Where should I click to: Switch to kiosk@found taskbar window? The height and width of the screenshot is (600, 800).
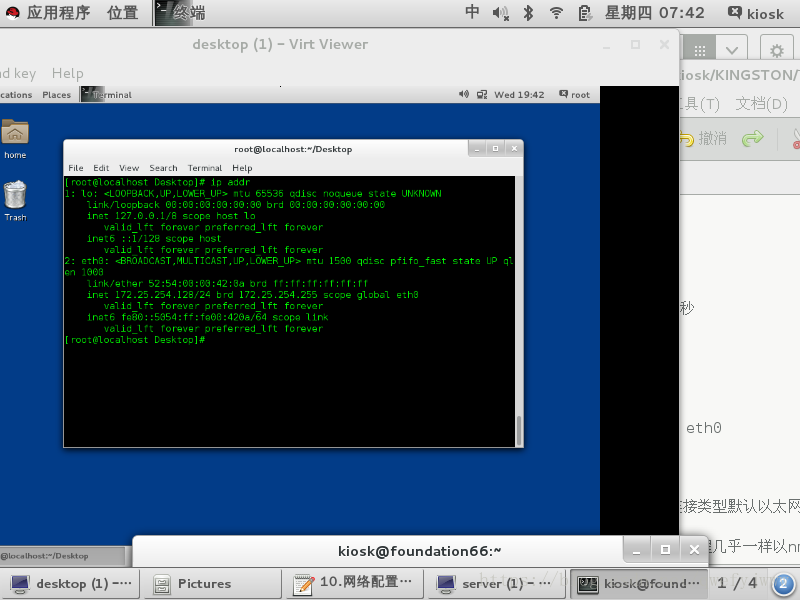638,584
